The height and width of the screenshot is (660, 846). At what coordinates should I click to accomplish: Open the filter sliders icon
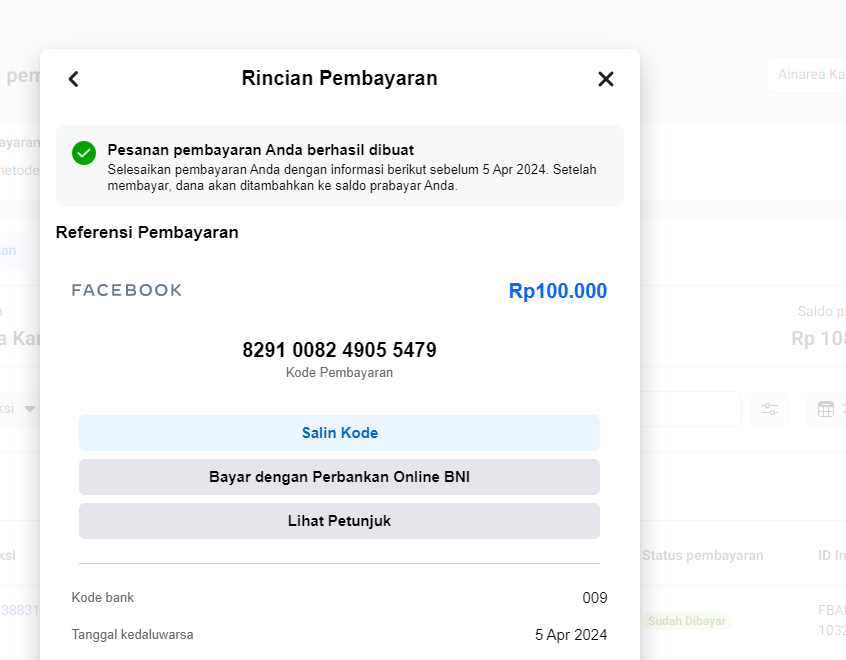coord(770,409)
